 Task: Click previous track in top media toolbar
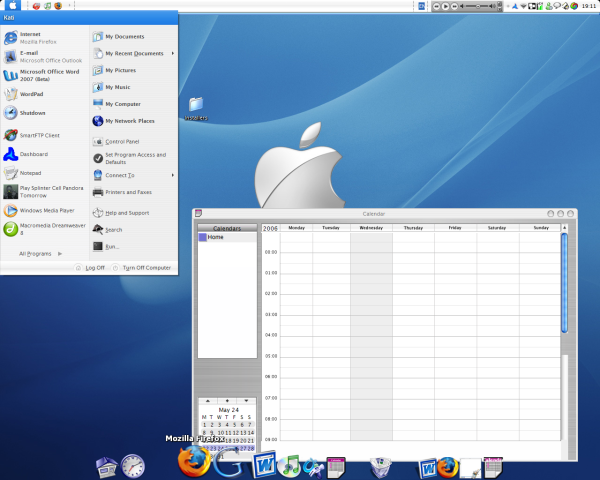437,6
